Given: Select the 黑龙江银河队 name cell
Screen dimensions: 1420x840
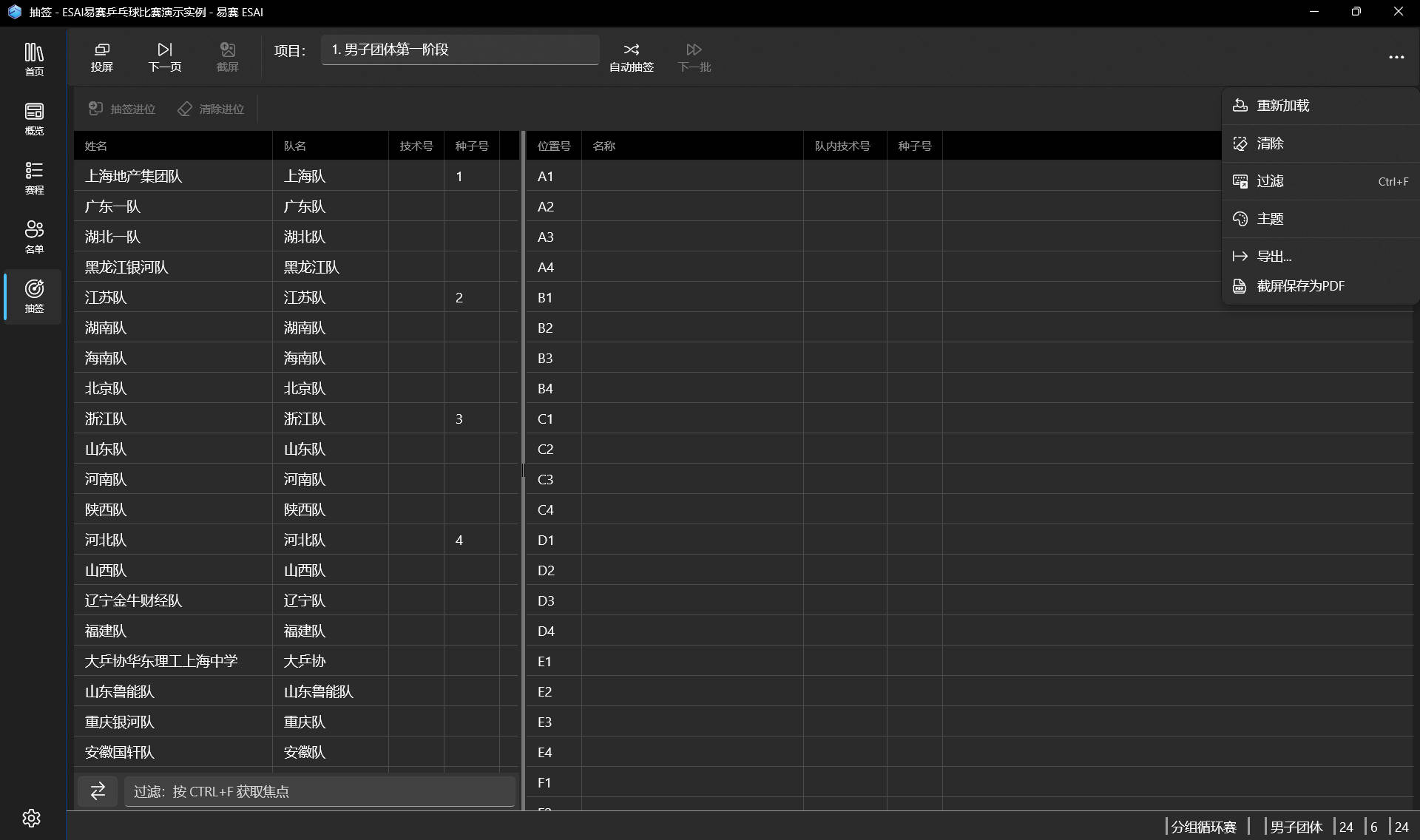Looking at the screenshot, I should point(173,267).
